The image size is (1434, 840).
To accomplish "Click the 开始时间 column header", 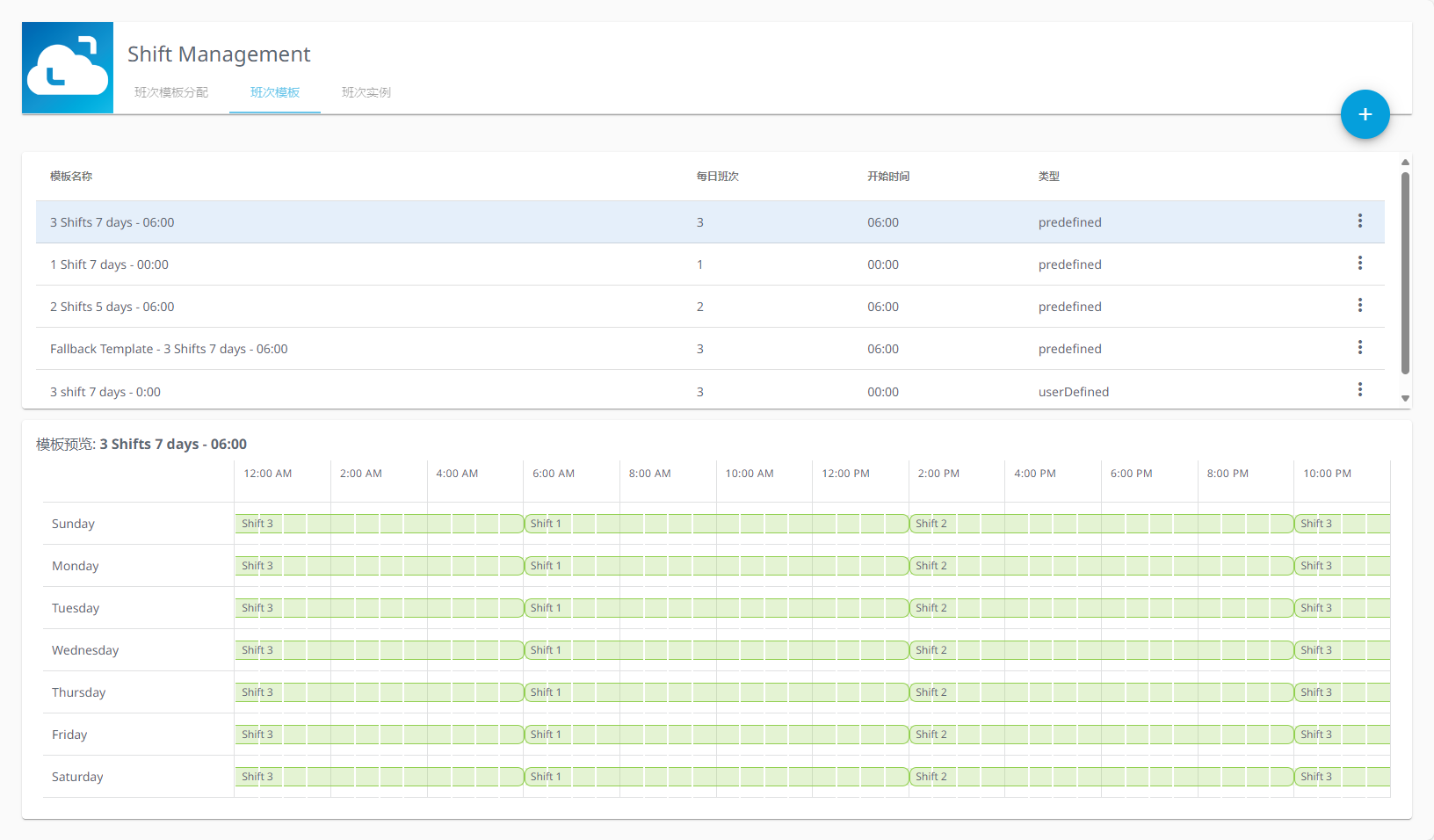I will click(x=888, y=177).
